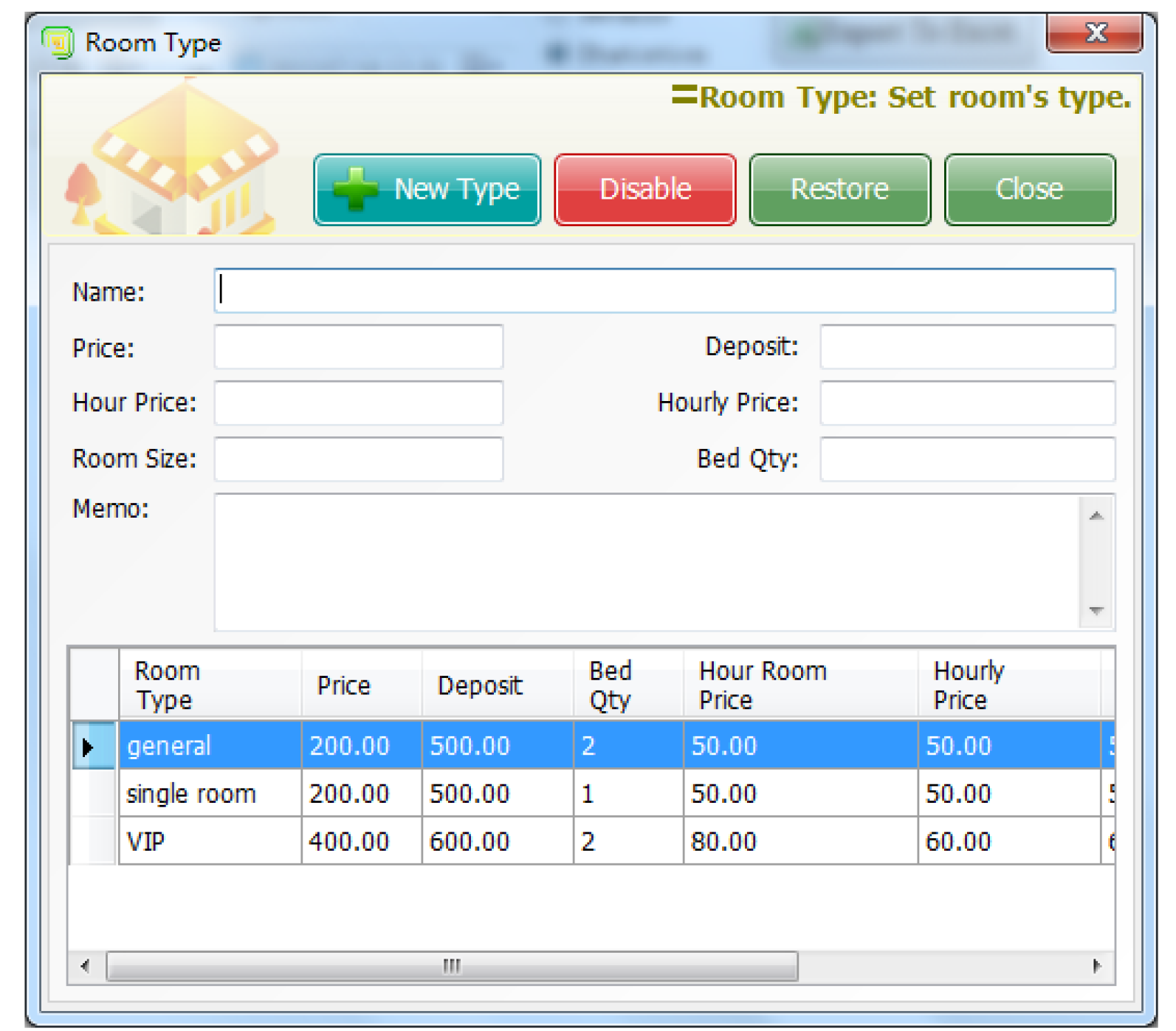The height and width of the screenshot is (1031, 1176).
Task: Click the Hour Price field
Action: pos(359,403)
